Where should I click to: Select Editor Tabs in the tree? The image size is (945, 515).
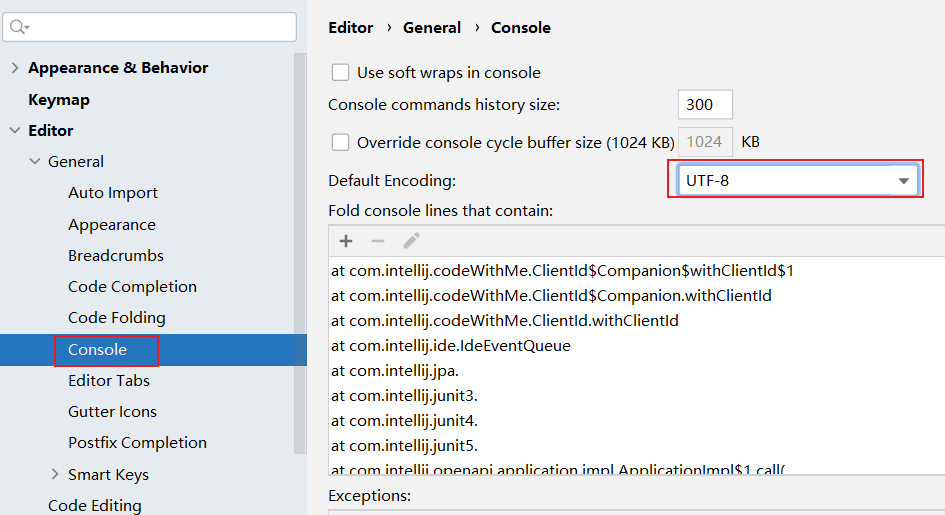tap(108, 381)
